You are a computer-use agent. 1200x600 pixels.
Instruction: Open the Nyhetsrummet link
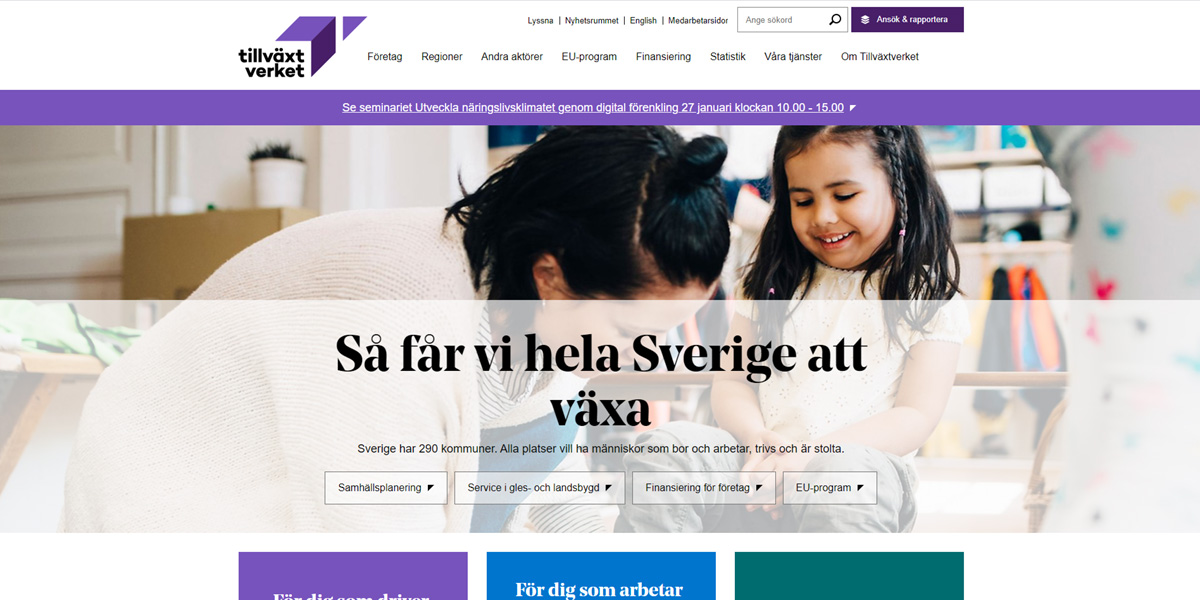pyautogui.click(x=592, y=21)
